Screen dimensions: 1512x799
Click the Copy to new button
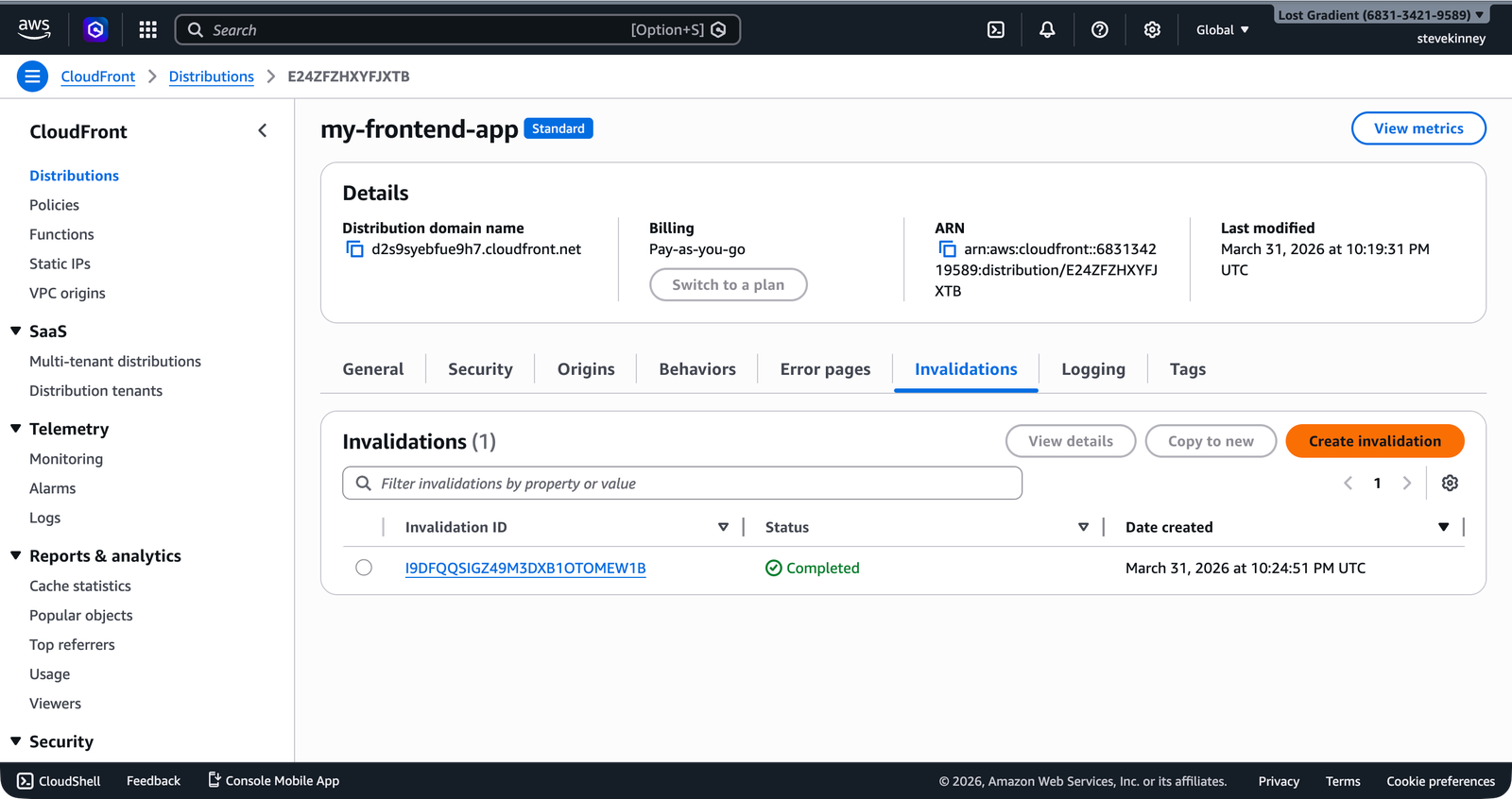point(1211,441)
